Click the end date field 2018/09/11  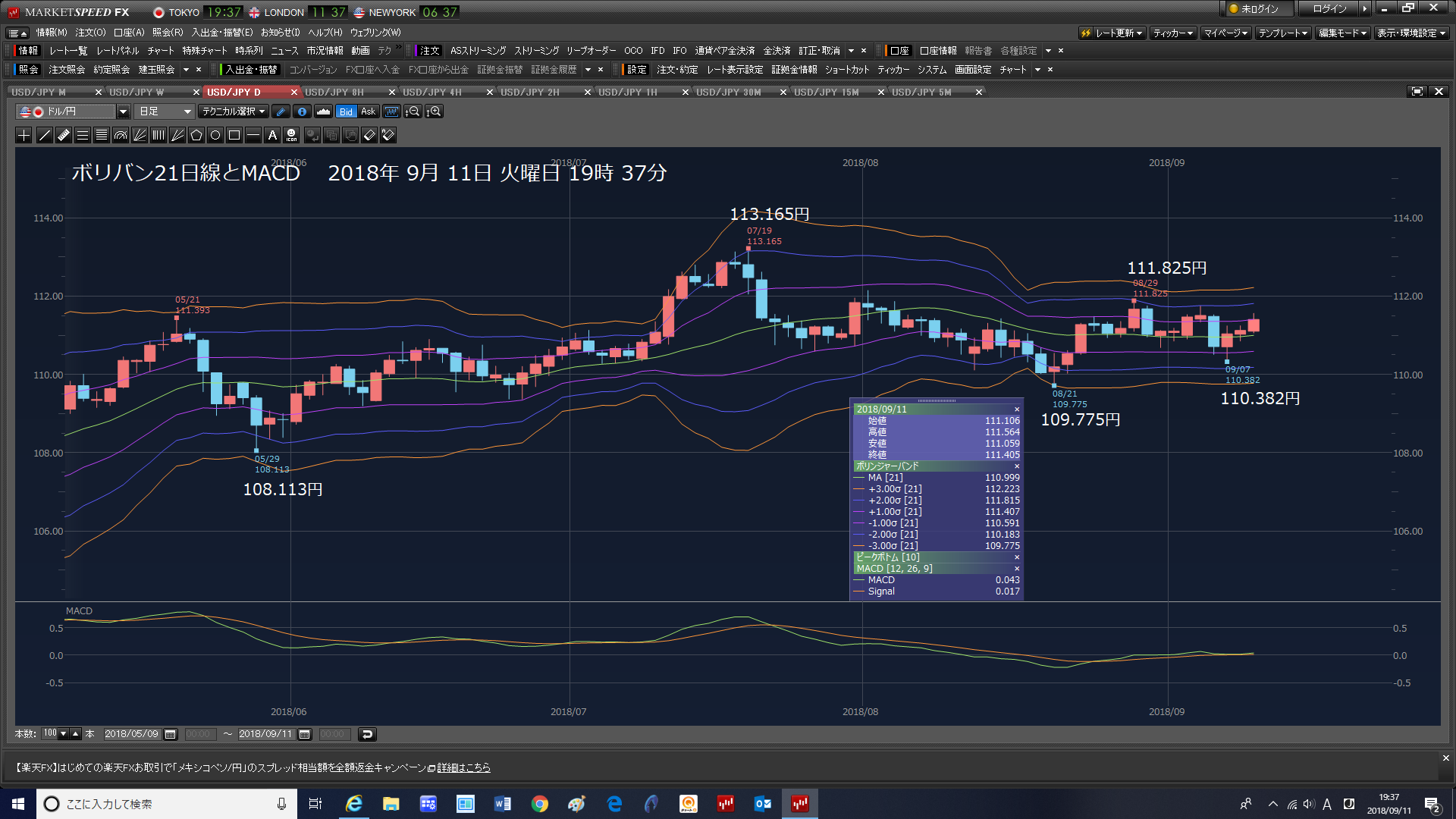(265, 734)
